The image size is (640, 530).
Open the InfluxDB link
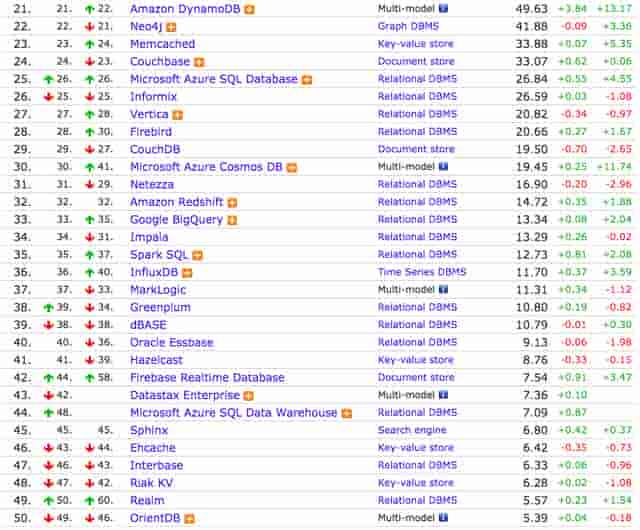click(x=154, y=272)
